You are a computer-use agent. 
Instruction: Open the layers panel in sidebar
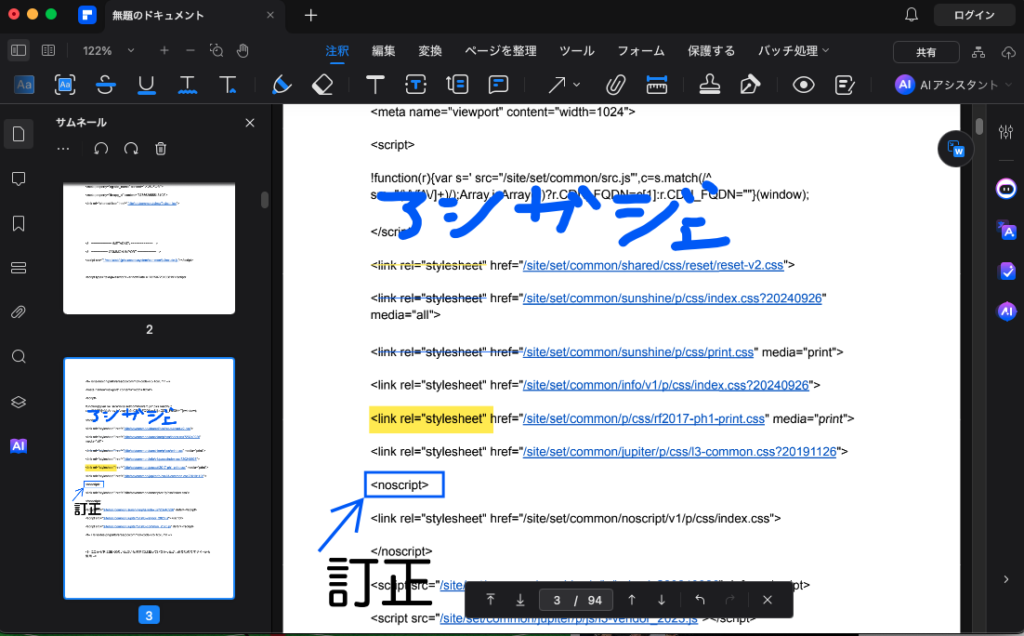18,402
